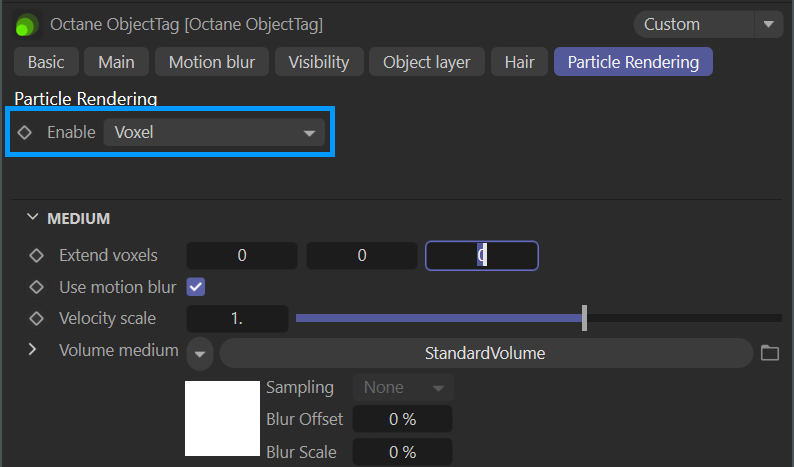The image size is (794, 467).
Task: Open the Object layer tab
Action: pyautogui.click(x=427, y=62)
